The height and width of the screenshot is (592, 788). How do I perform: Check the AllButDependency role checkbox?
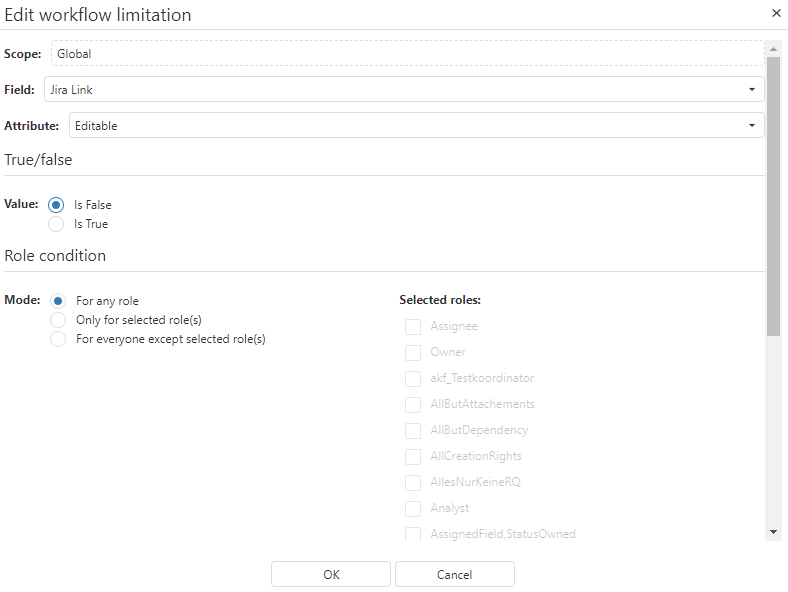pyautogui.click(x=412, y=431)
